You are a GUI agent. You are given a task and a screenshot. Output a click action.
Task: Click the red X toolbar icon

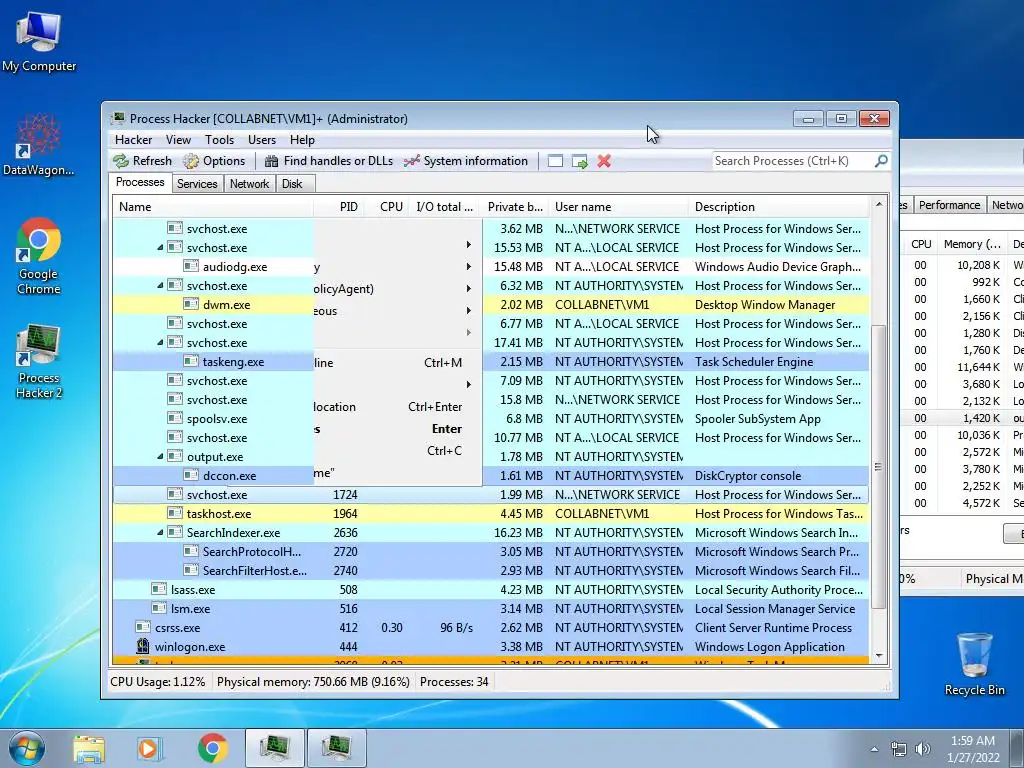[604, 161]
